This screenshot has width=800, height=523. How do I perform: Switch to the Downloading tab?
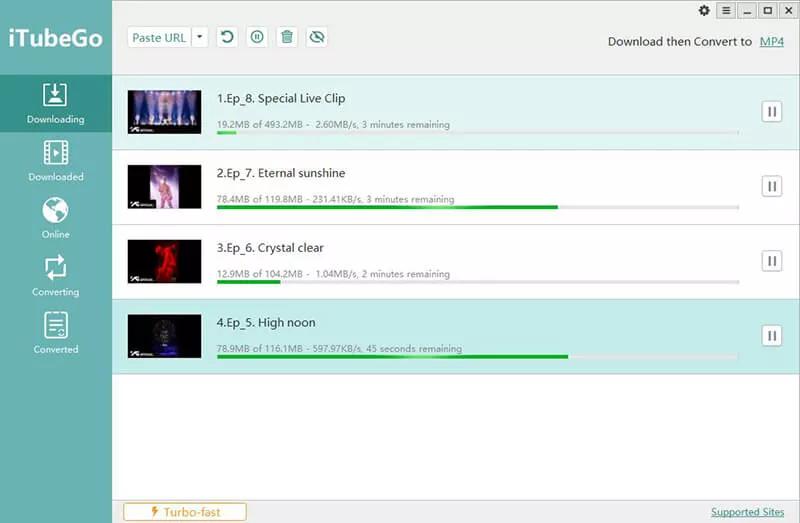[56, 104]
